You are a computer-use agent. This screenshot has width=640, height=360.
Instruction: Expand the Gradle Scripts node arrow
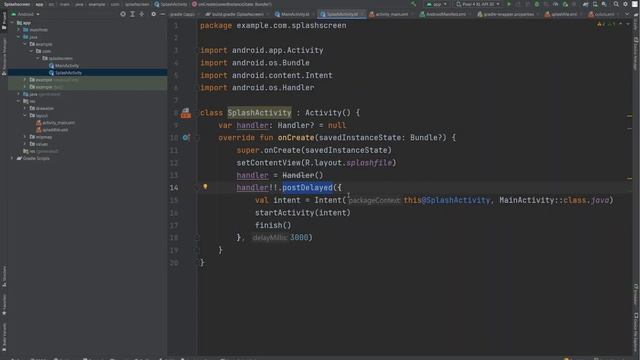tap(12, 158)
